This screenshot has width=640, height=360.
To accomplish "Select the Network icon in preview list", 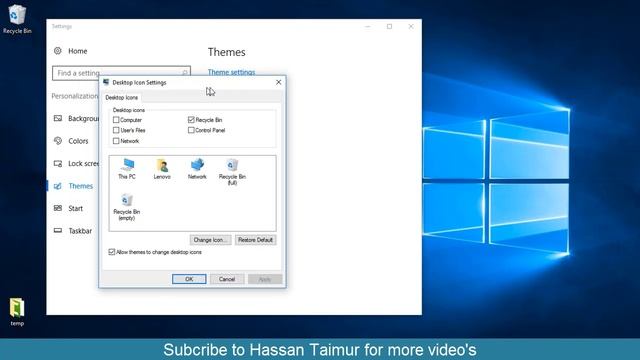I will tap(197, 169).
